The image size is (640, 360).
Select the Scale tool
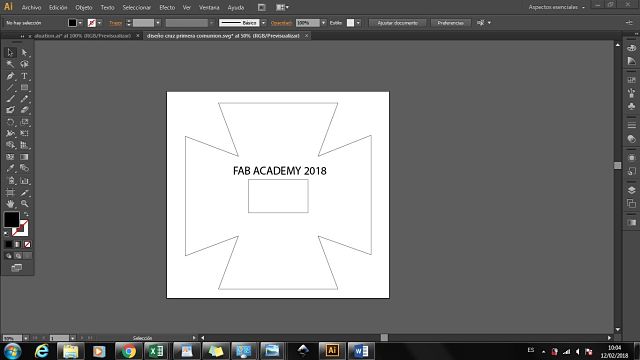coord(24,122)
